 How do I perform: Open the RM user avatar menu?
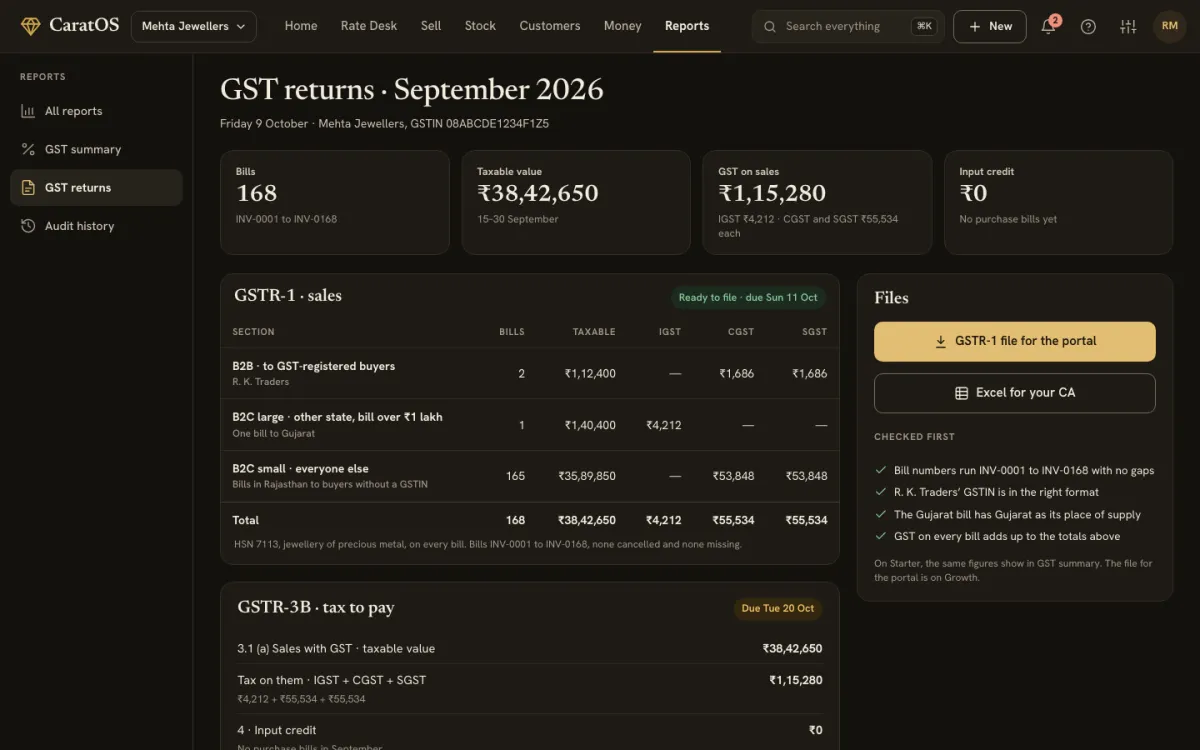[x=1169, y=26]
